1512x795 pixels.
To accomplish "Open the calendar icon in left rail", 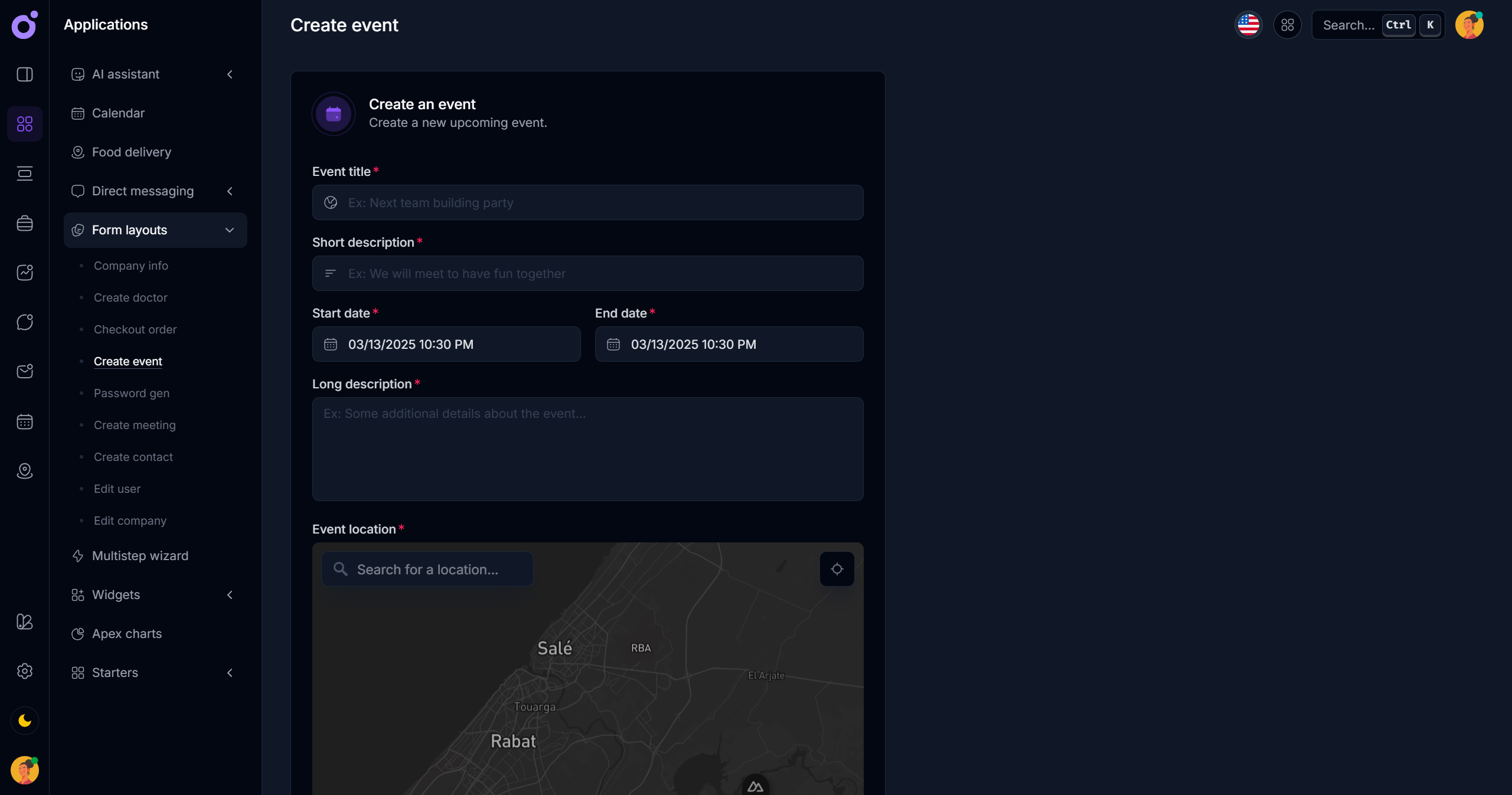I will coord(24,421).
